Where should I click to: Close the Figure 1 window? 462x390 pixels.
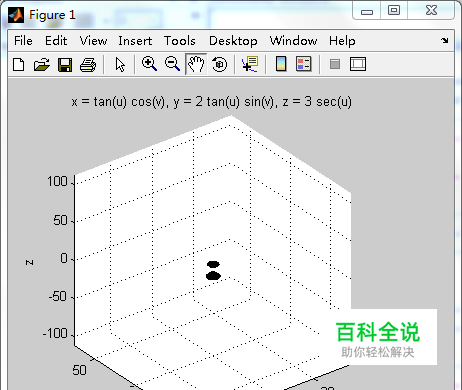click(x=431, y=10)
